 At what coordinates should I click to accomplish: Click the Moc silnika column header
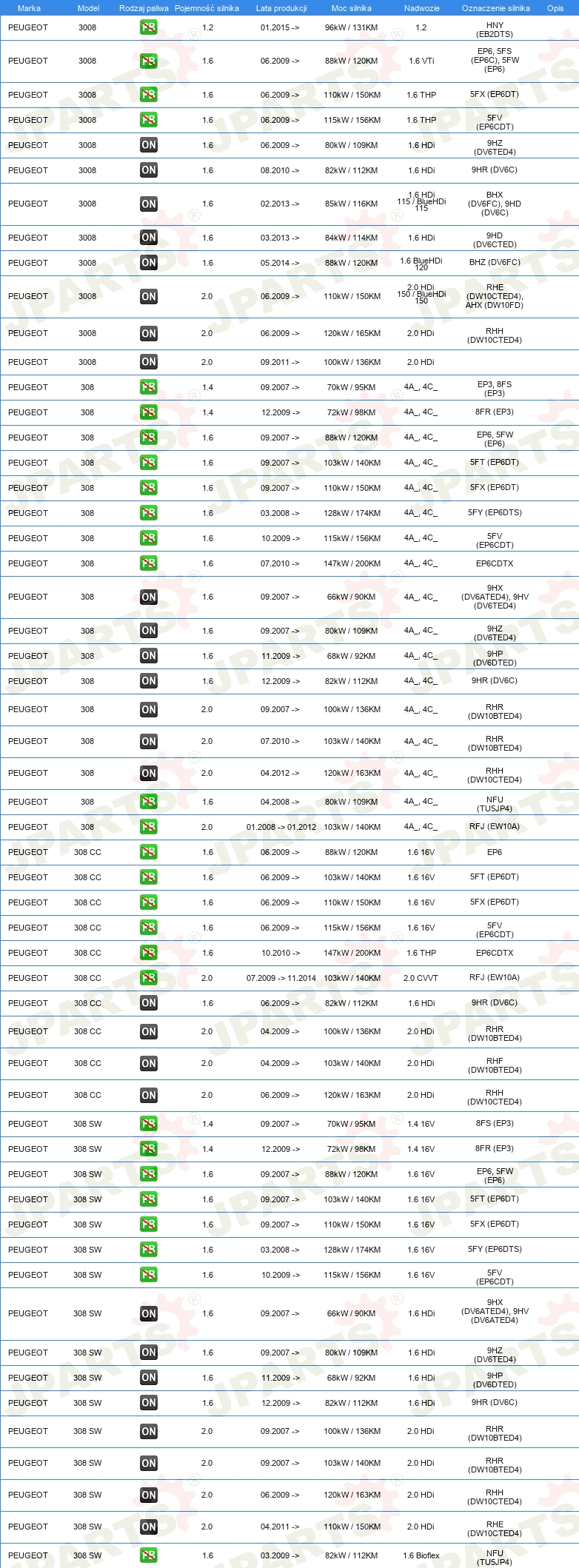352,8
